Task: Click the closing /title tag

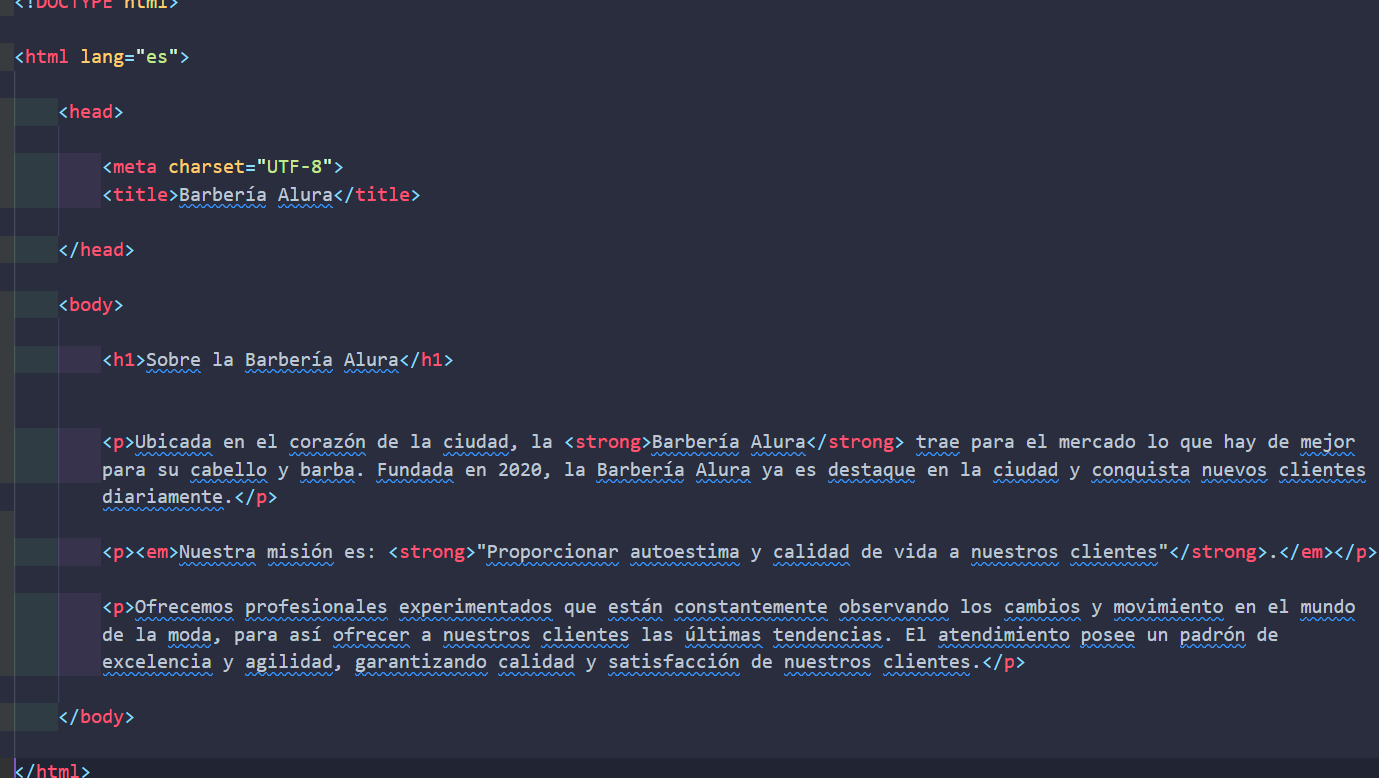Action: click(377, 195)
